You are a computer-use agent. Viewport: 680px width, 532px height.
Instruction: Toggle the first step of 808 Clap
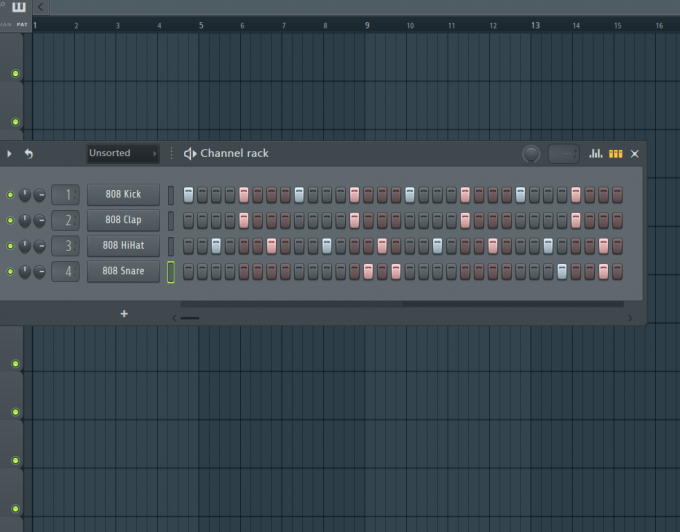coord(188,220)
